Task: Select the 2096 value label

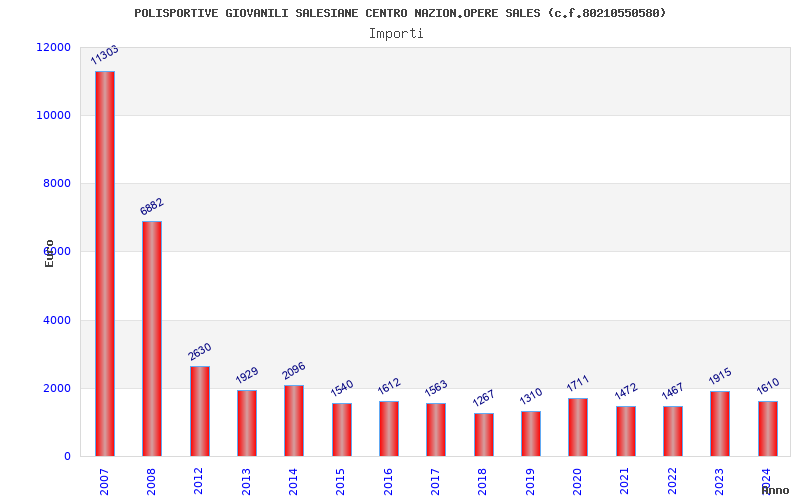Action: [293, 370]
